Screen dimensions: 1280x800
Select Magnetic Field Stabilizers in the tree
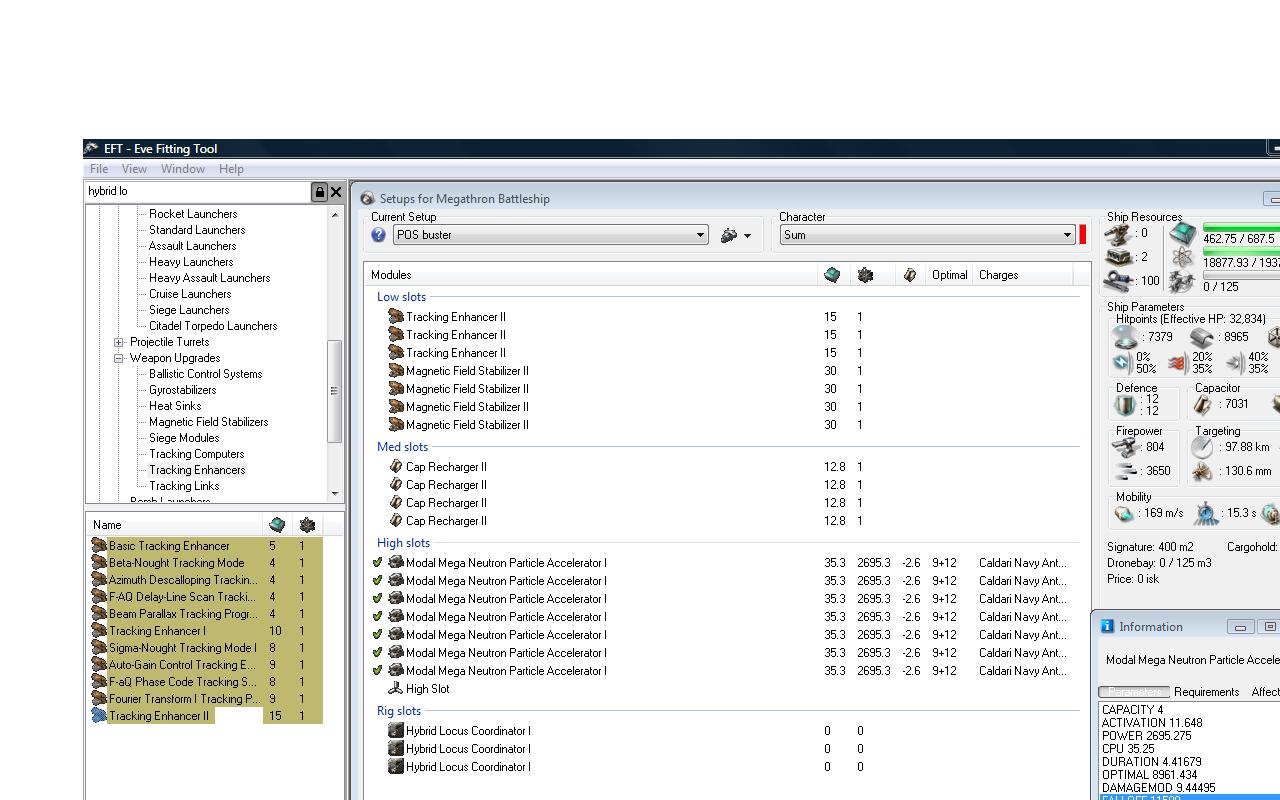coord(208,422)
